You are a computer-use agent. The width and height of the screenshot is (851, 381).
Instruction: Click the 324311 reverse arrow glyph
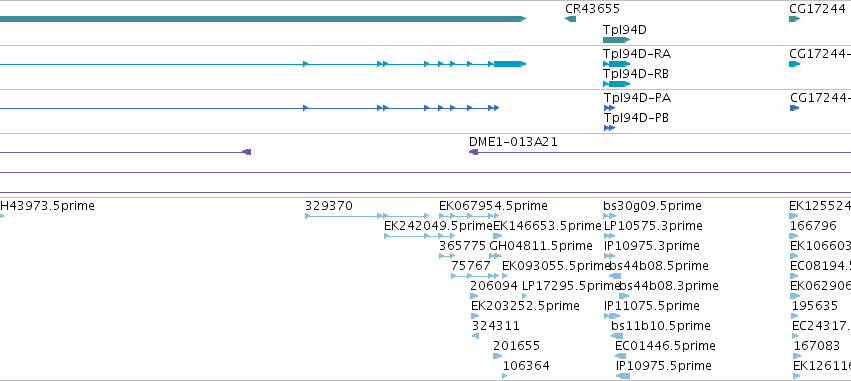[x=475, y=336]
